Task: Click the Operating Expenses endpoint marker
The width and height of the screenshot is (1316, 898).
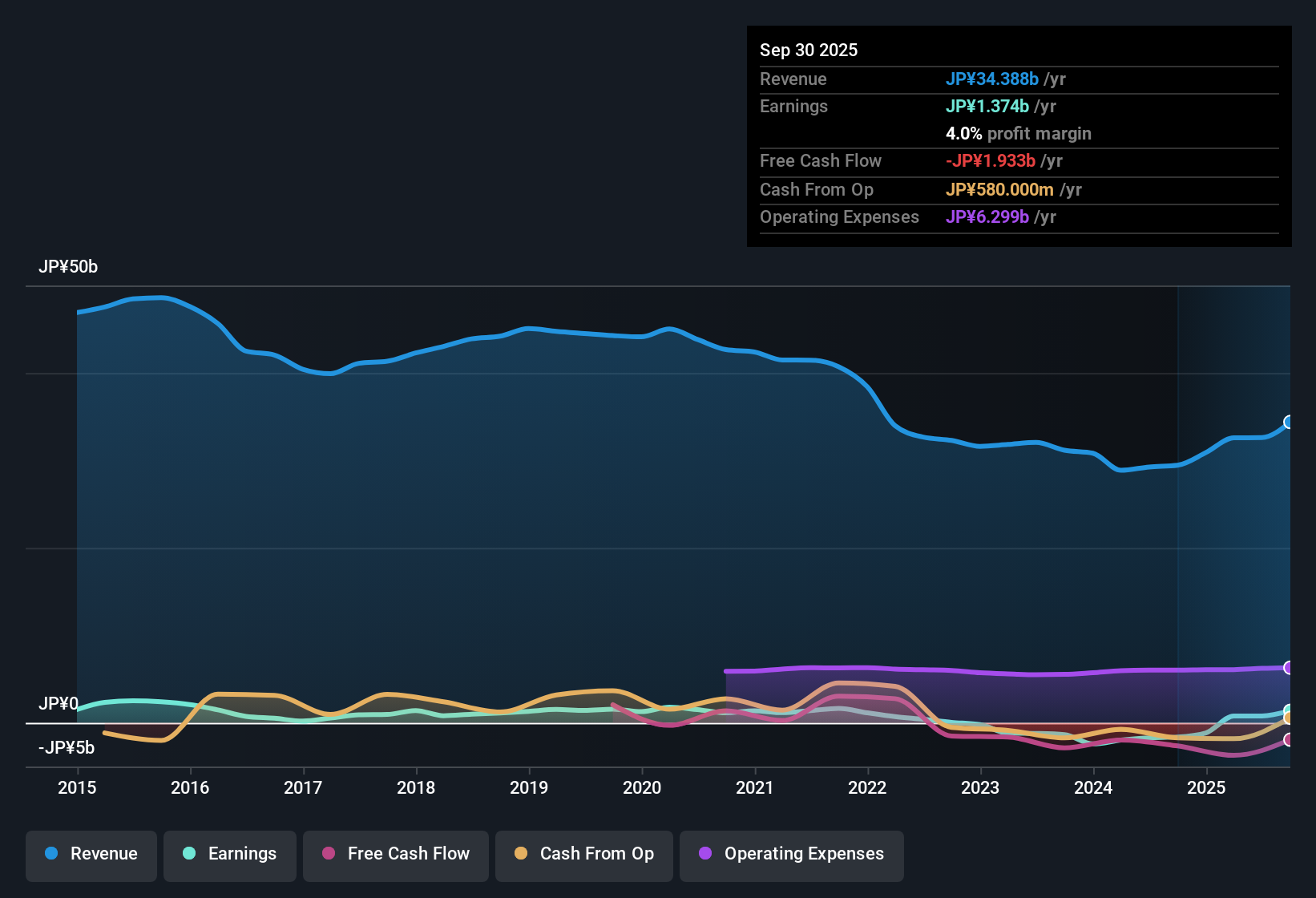Action: coord(1289,667)
